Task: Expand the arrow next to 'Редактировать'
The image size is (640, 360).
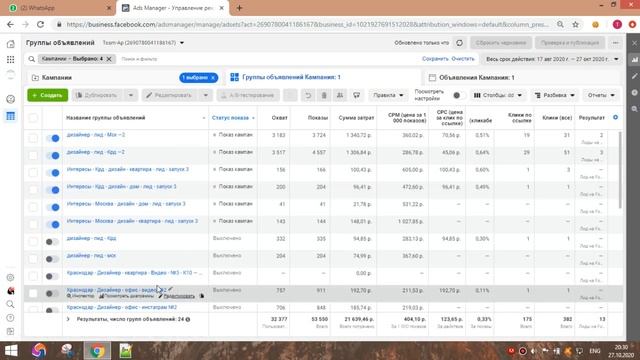Action: tap(206, 95)
